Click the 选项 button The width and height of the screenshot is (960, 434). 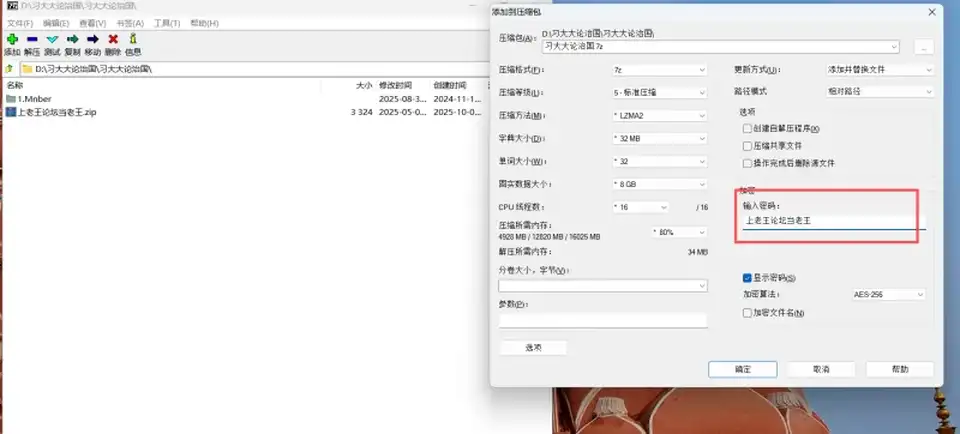tap(533, 348)
